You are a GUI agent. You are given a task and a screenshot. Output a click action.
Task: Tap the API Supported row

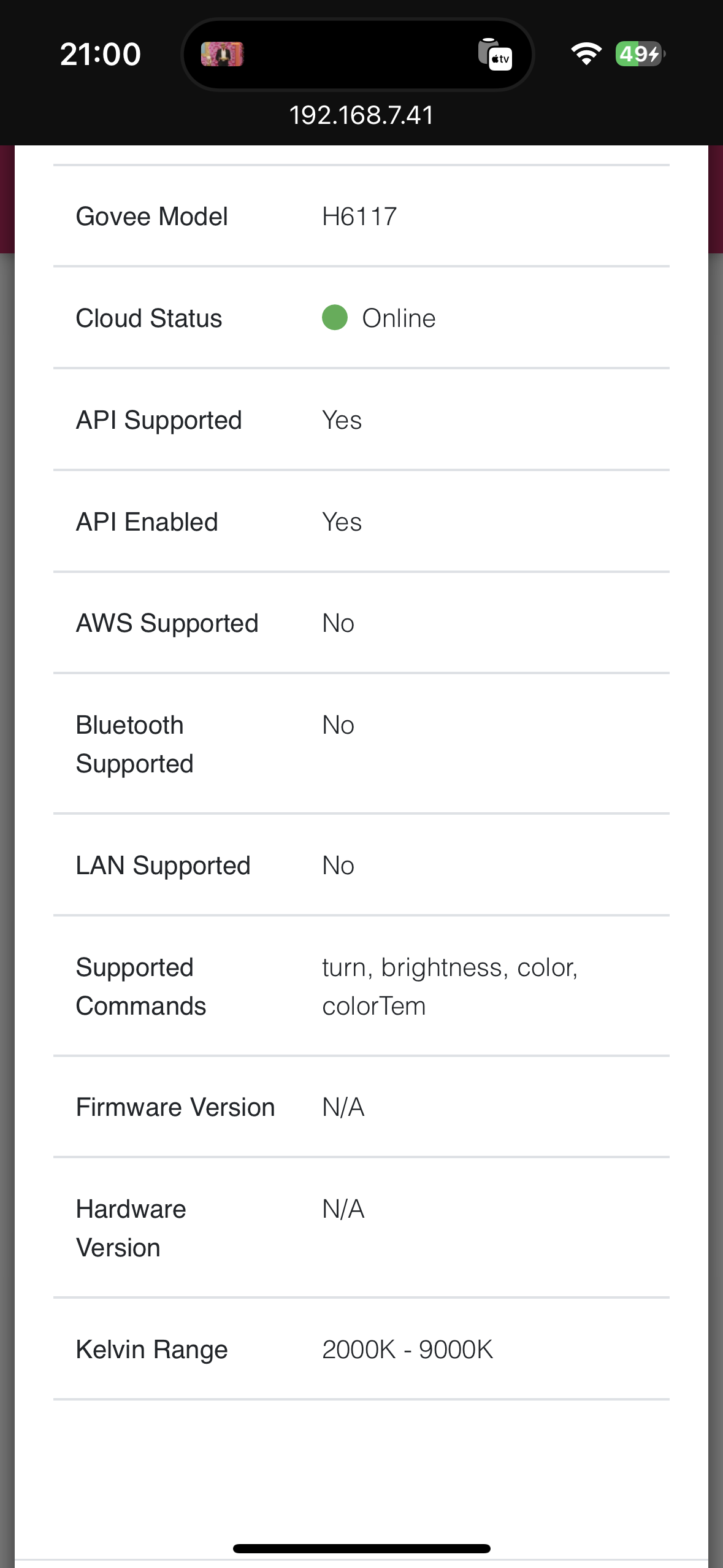(361, 420)
